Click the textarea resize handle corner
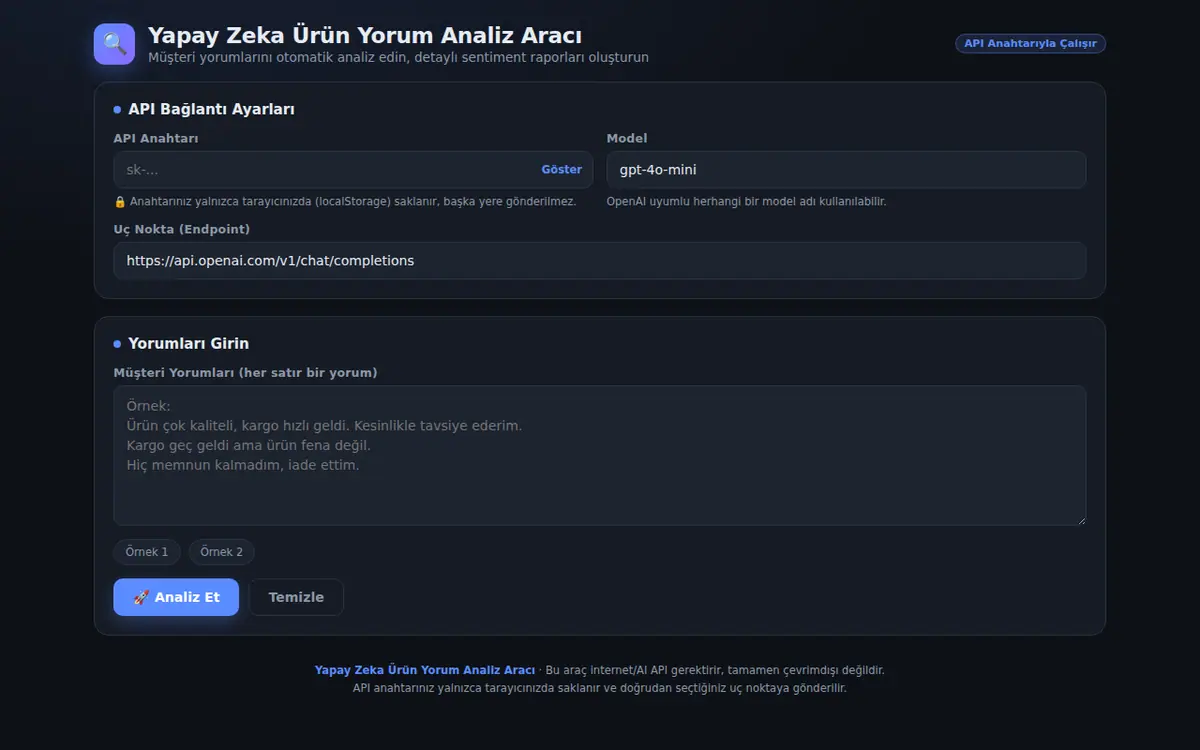Image resolution: width=1200 pixels, height=750 pixels. point(1080,520)
